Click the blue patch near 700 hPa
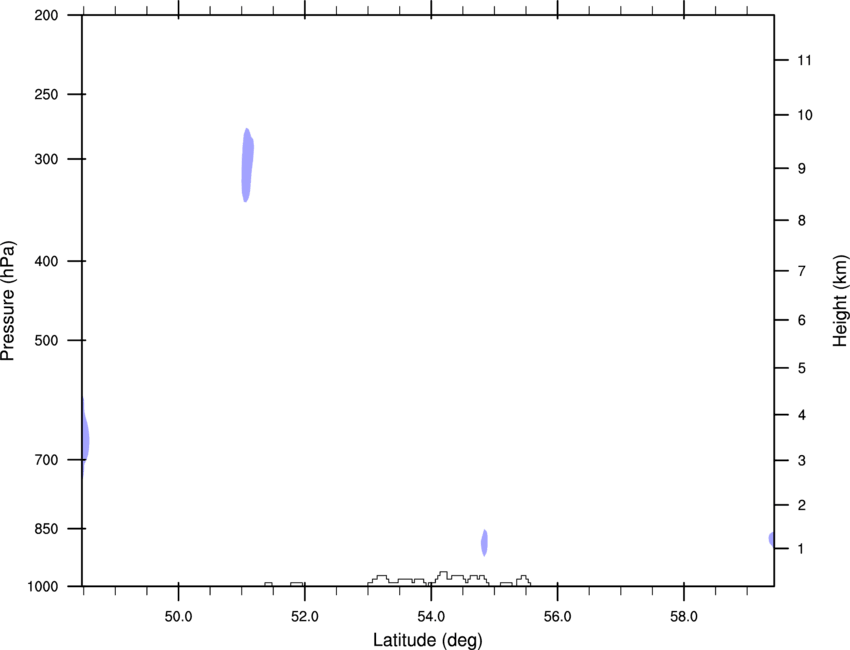The width and height of the screenshot is (850, 650). 85,438
